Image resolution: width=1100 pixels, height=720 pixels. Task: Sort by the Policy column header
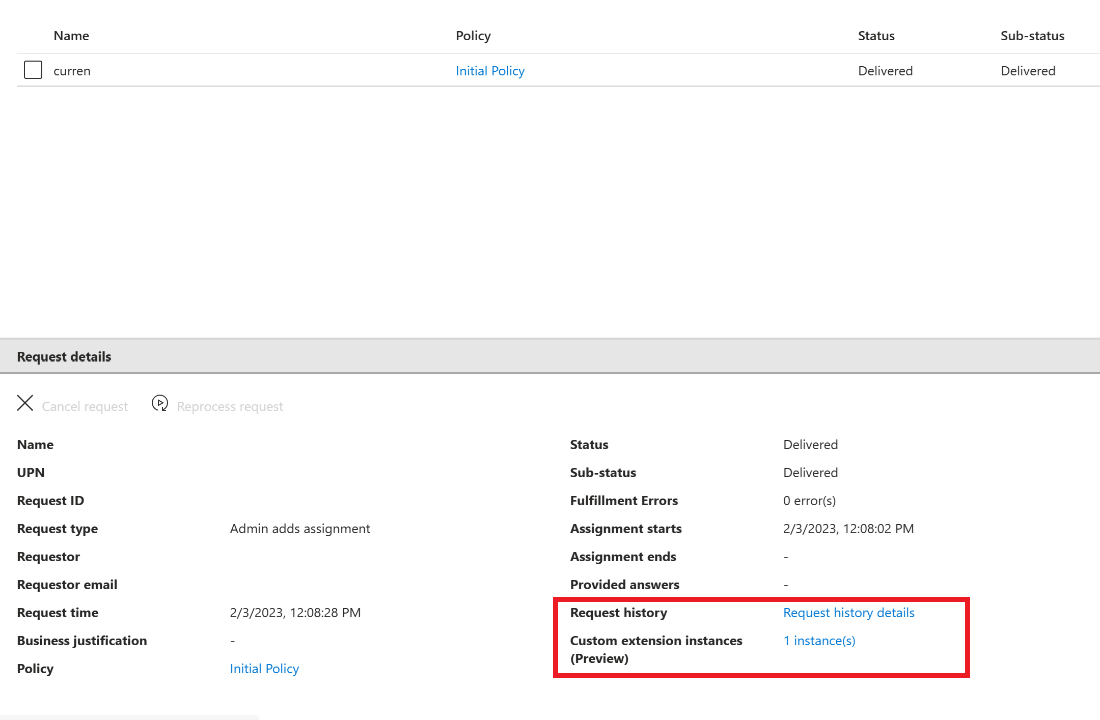point(473,36)
